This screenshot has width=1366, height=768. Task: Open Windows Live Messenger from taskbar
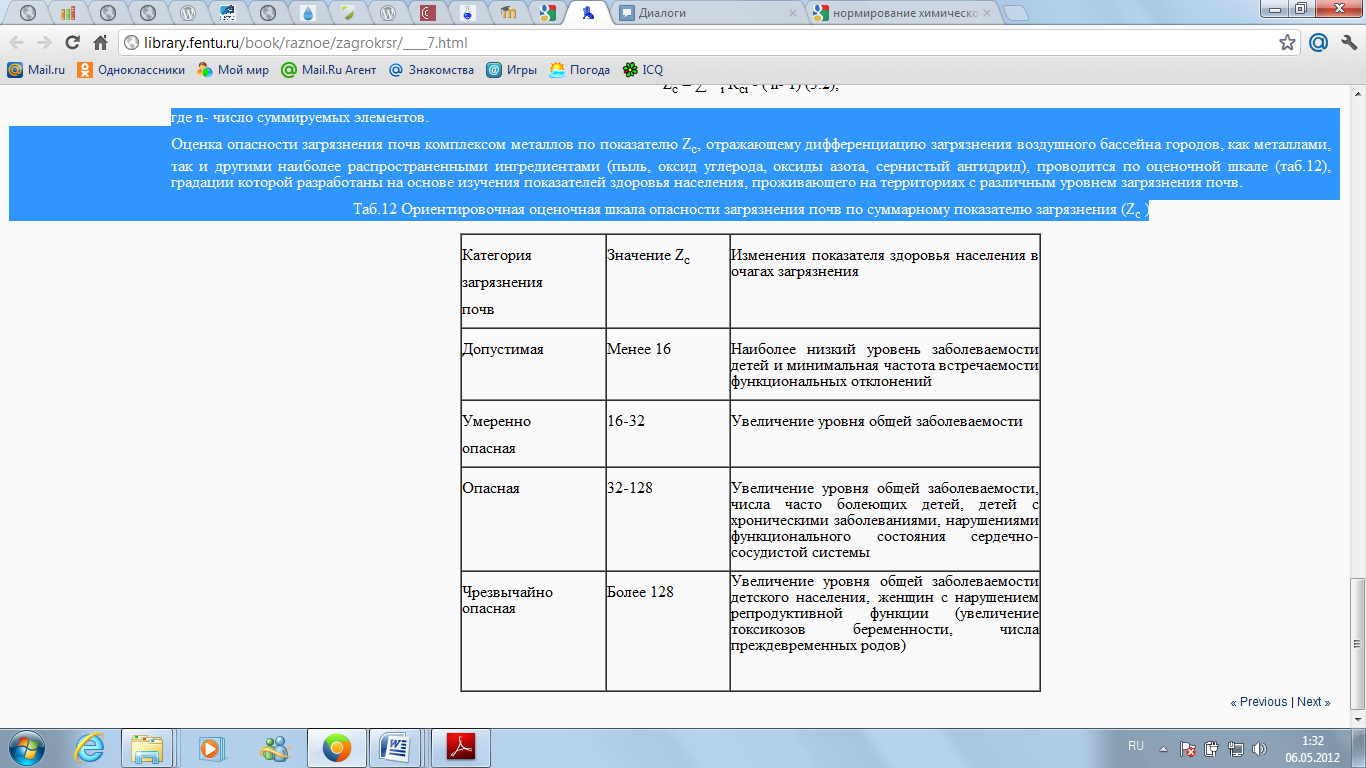click(274, 747)
